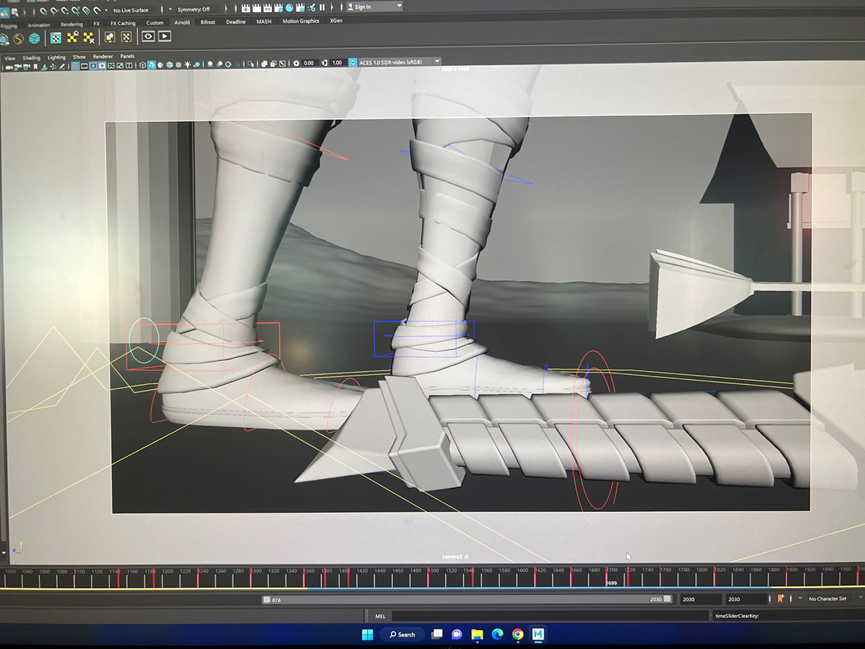Toggle the view transform button
Image resolution: width=865 pixels, height=649 pixels.
click(x=353, y=62)
